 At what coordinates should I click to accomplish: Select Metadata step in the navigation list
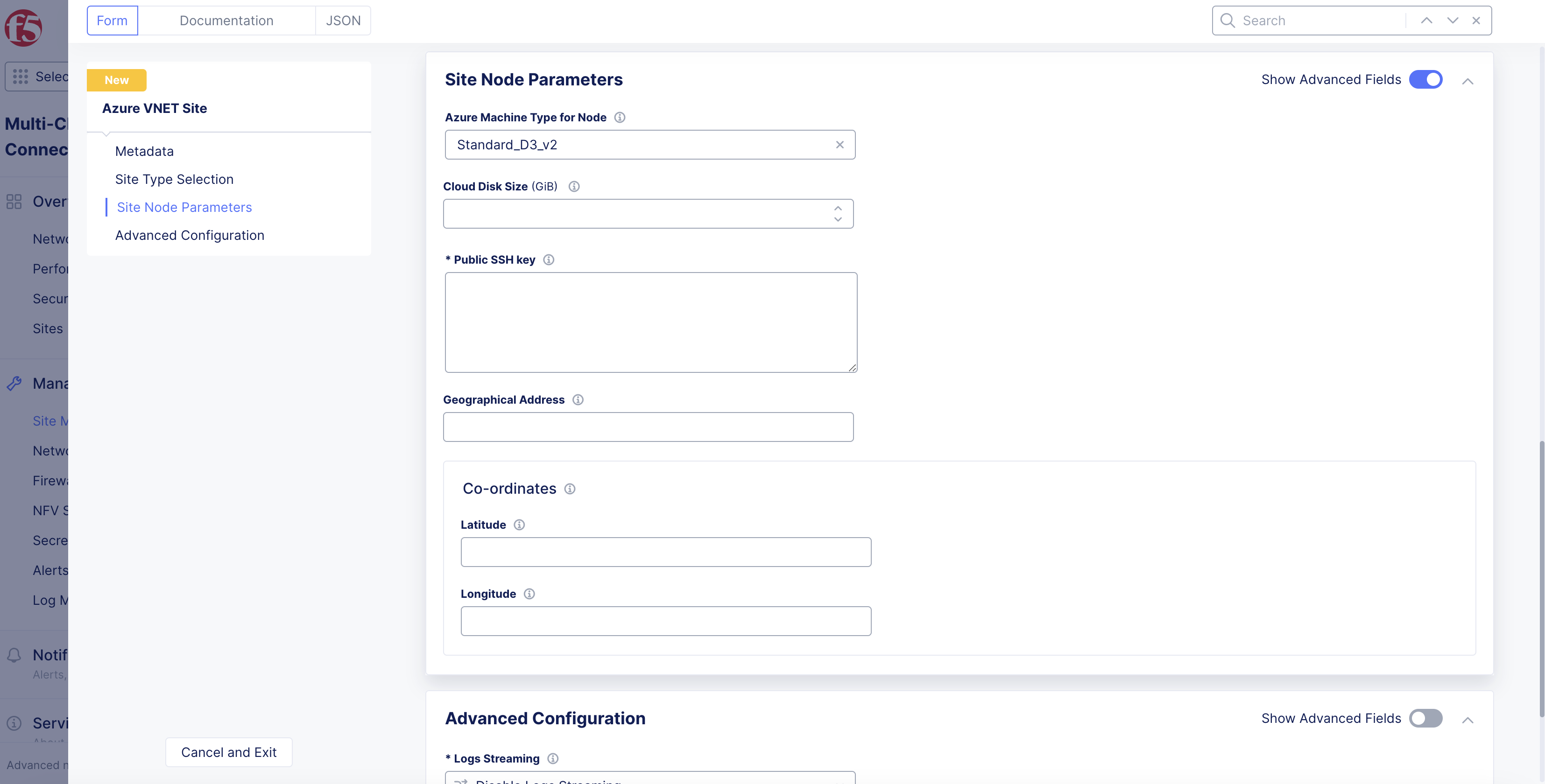coord(144,151)
